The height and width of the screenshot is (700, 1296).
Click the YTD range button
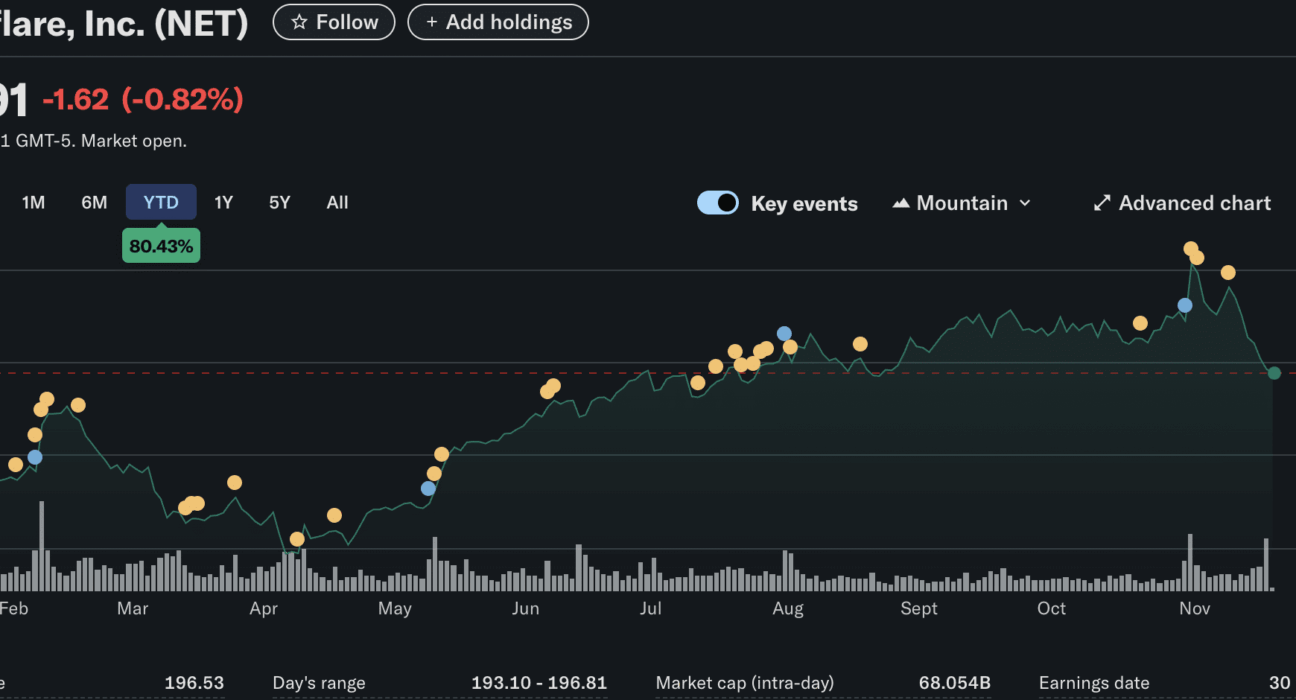coord(161,202)
